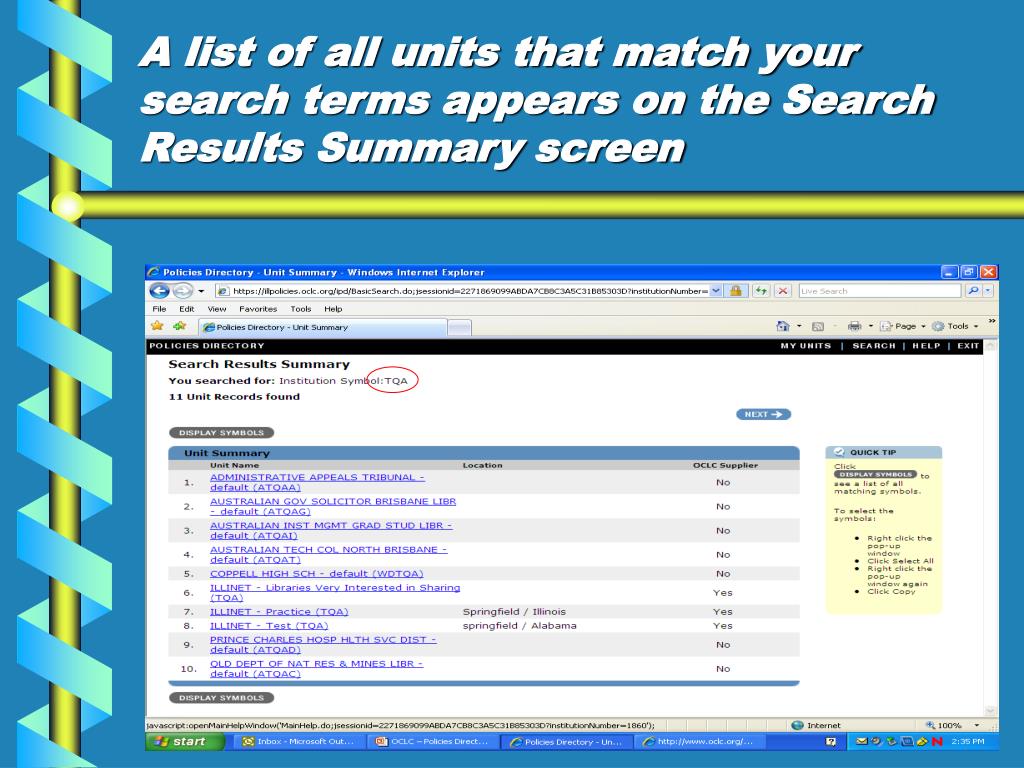Open the Page toolbar menu

click(903, 326)
